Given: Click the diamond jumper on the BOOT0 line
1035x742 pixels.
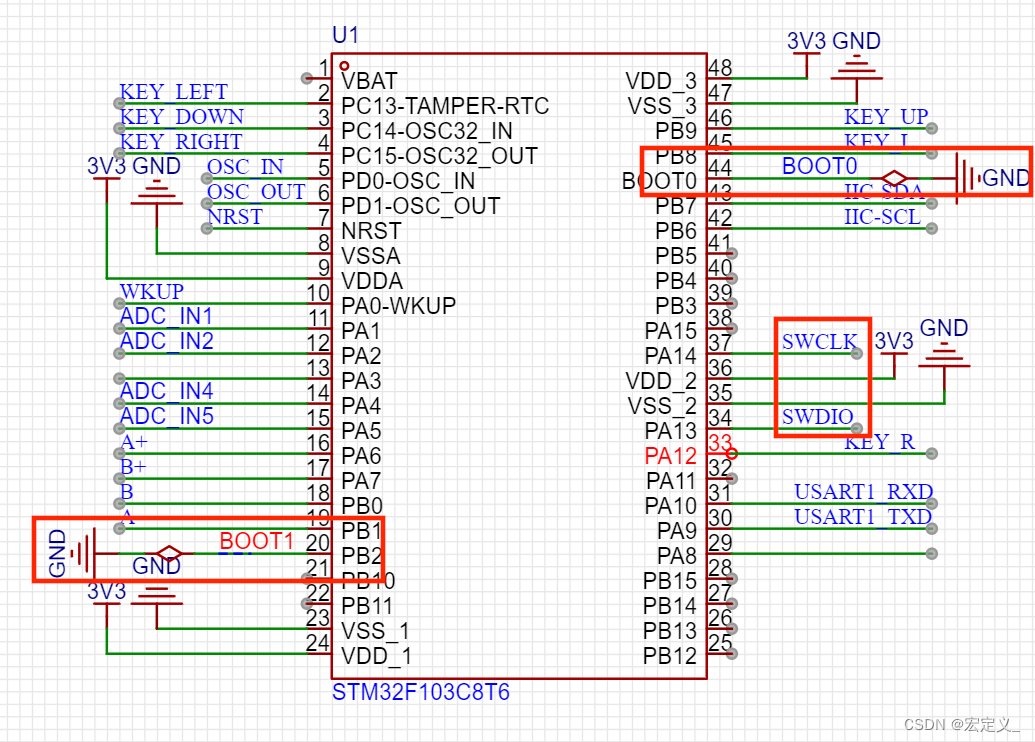Looking at the screenshot, I should 894,178.
